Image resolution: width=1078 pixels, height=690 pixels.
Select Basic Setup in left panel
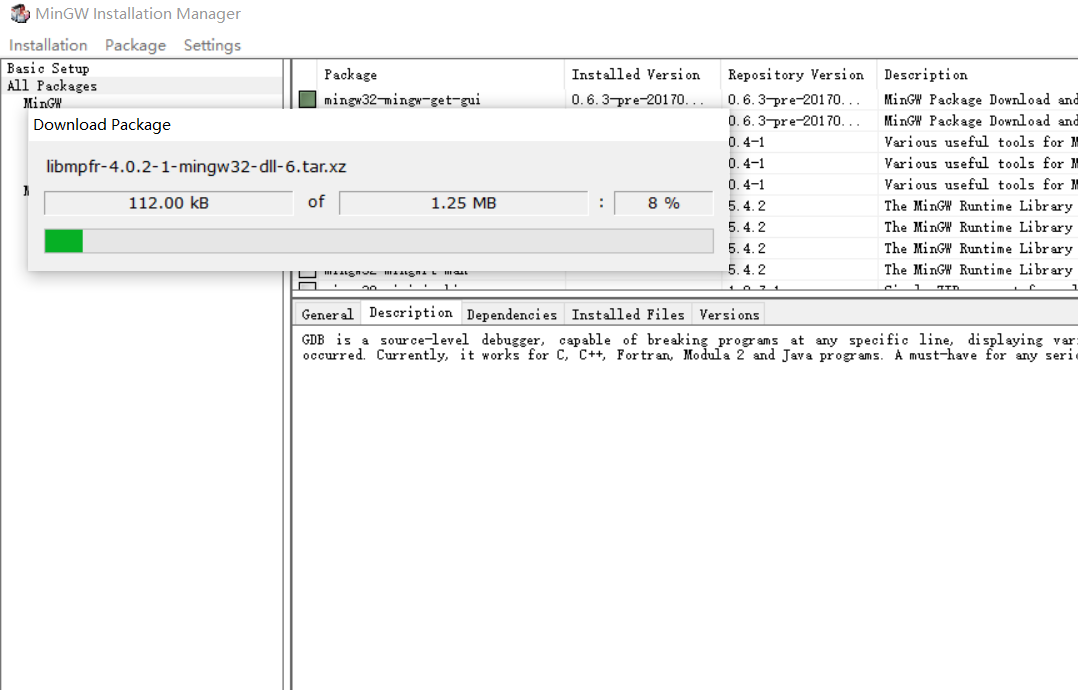[x=48, y=69]
